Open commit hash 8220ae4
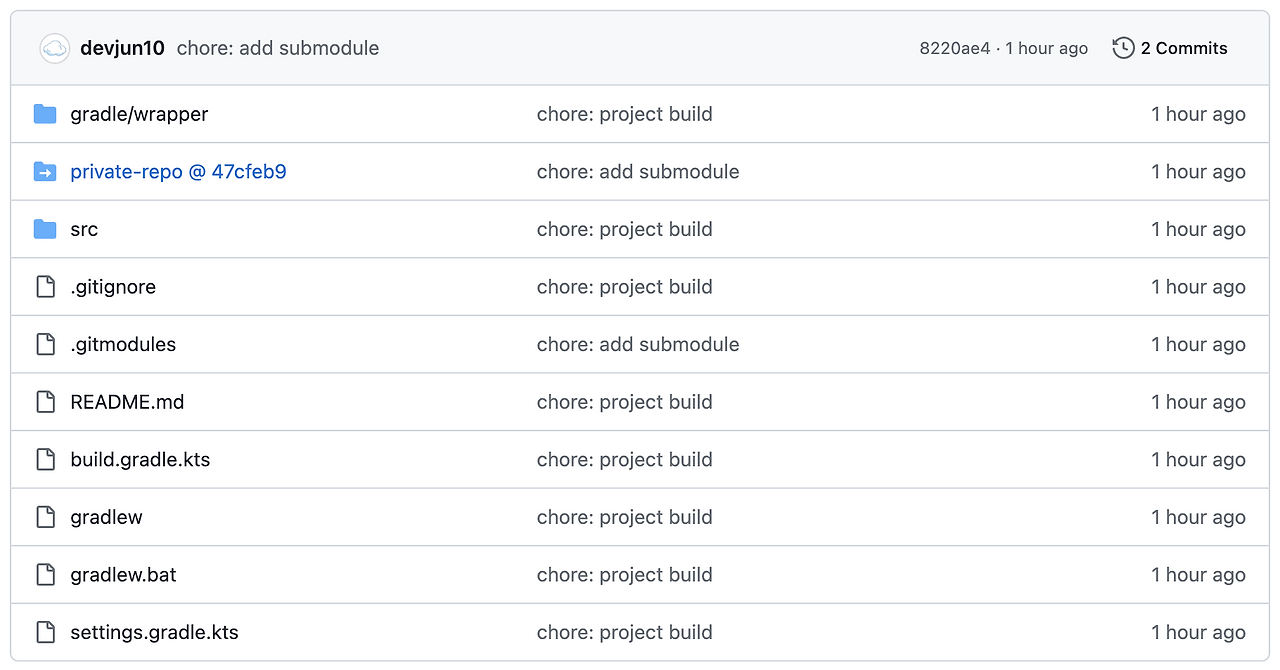 pos(954,48)
